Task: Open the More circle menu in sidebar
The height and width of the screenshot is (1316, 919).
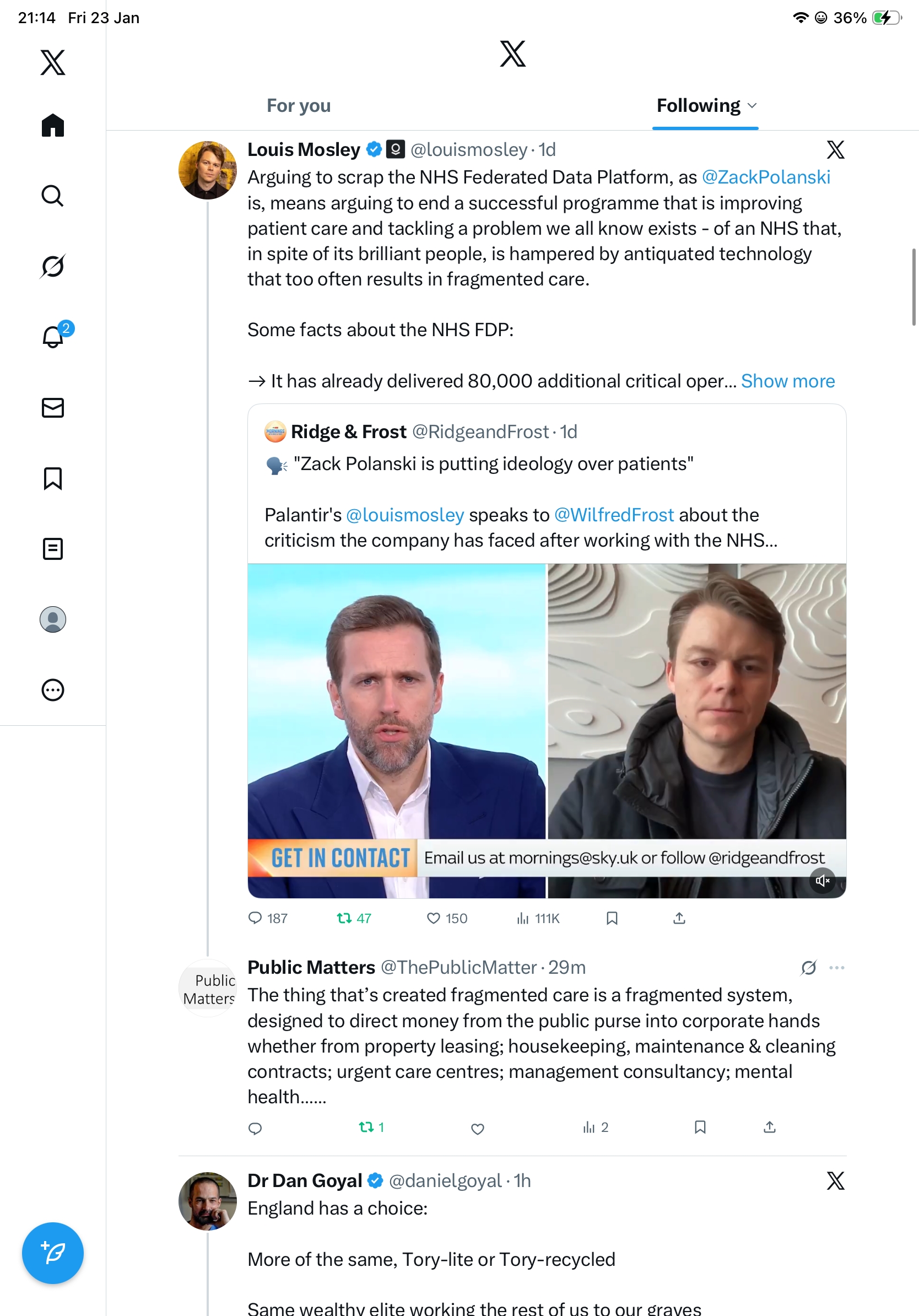Action: click(53, 690)
